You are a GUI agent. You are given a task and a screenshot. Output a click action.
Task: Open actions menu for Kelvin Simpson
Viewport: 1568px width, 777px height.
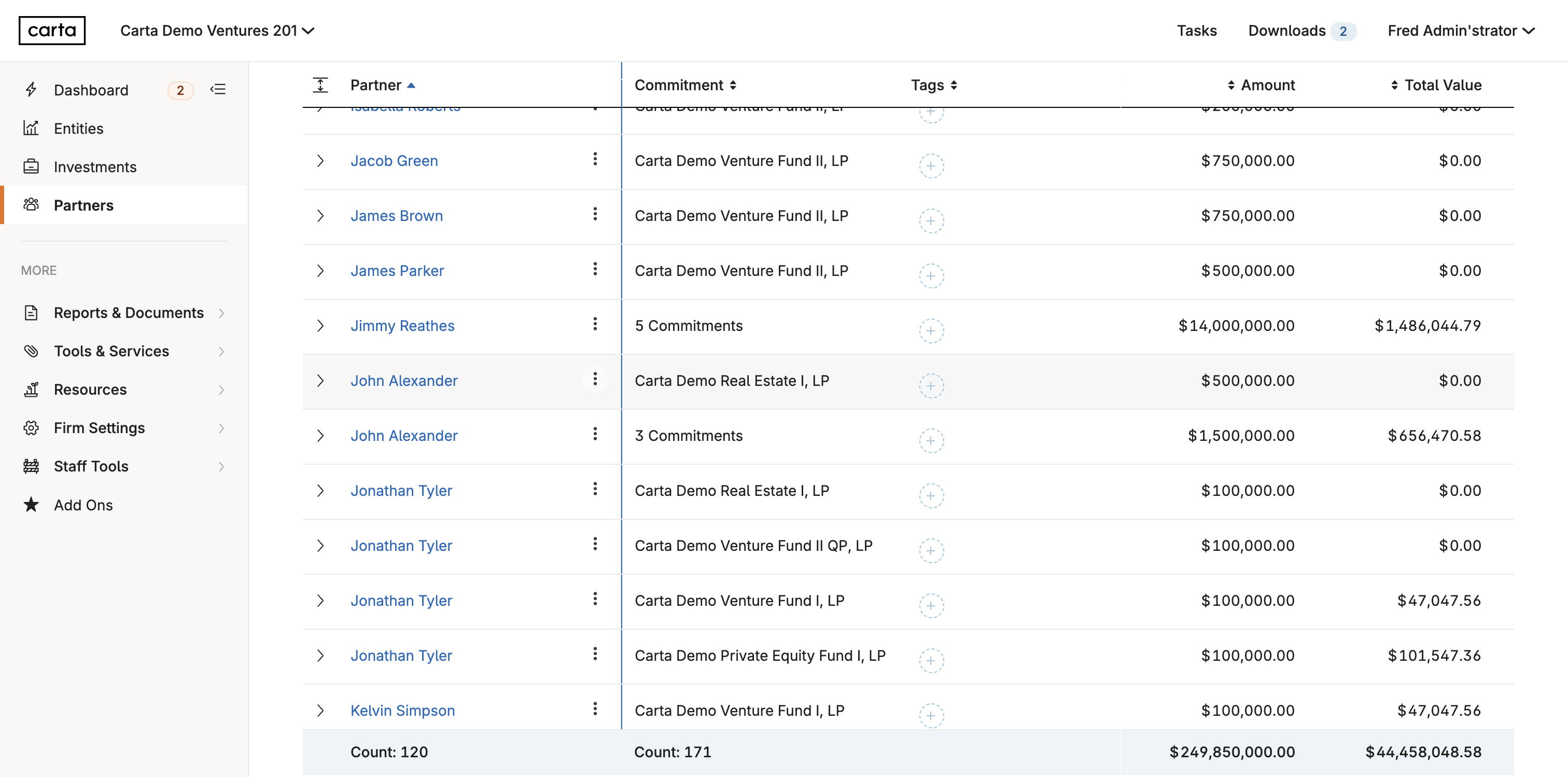click(x=595, y=708)
